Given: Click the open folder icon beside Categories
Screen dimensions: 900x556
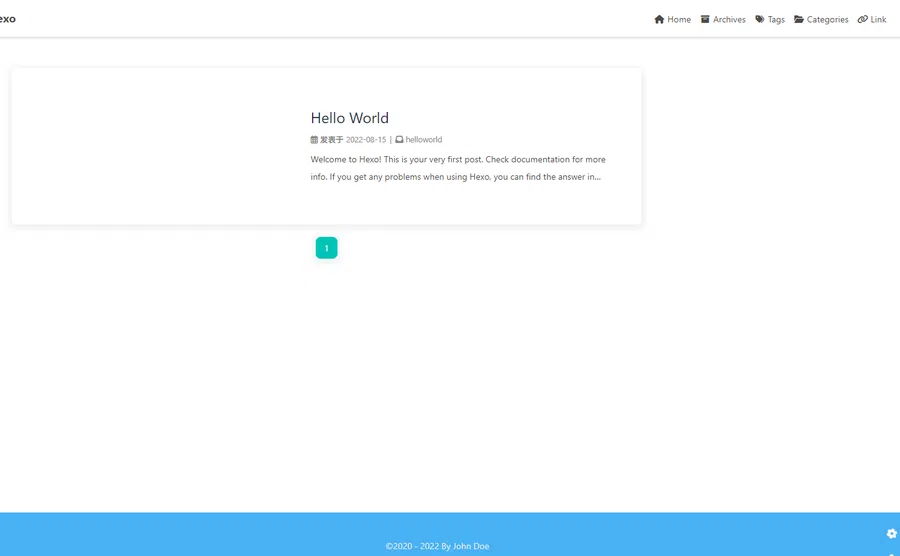Looking at the screenshot, I should 799,20.
